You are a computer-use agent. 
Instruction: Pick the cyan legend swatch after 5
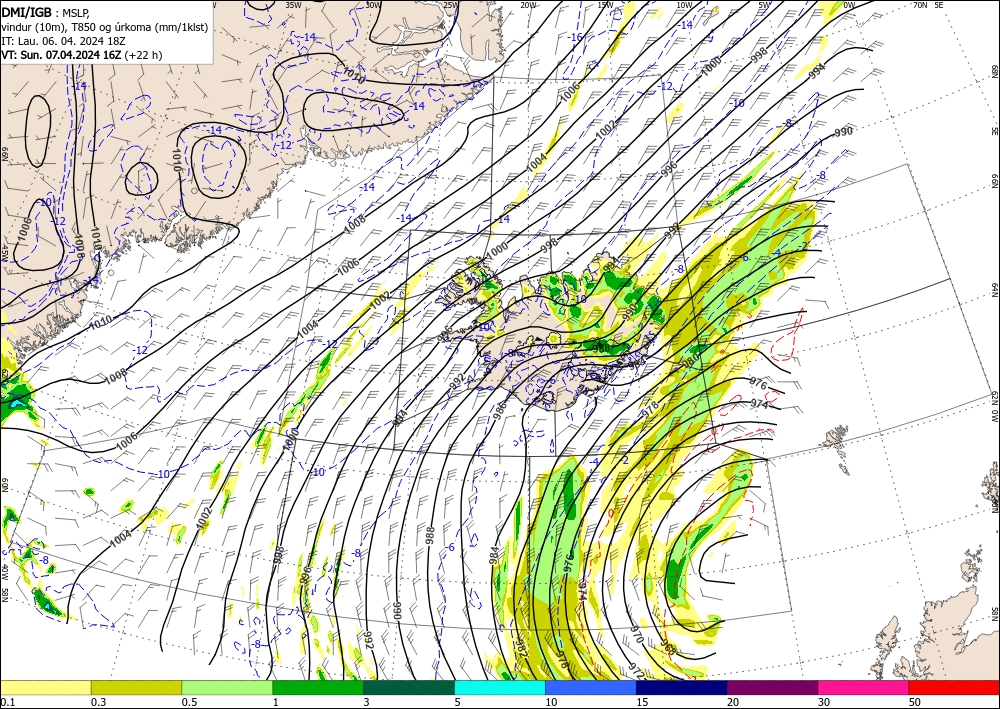(x=500, y=687)
